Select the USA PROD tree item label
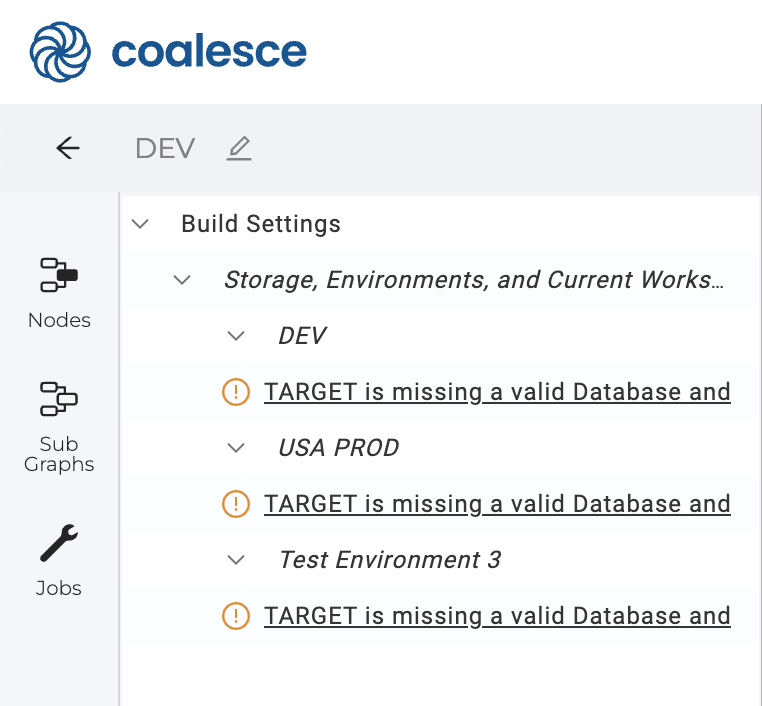 click(x=338, y=448)
